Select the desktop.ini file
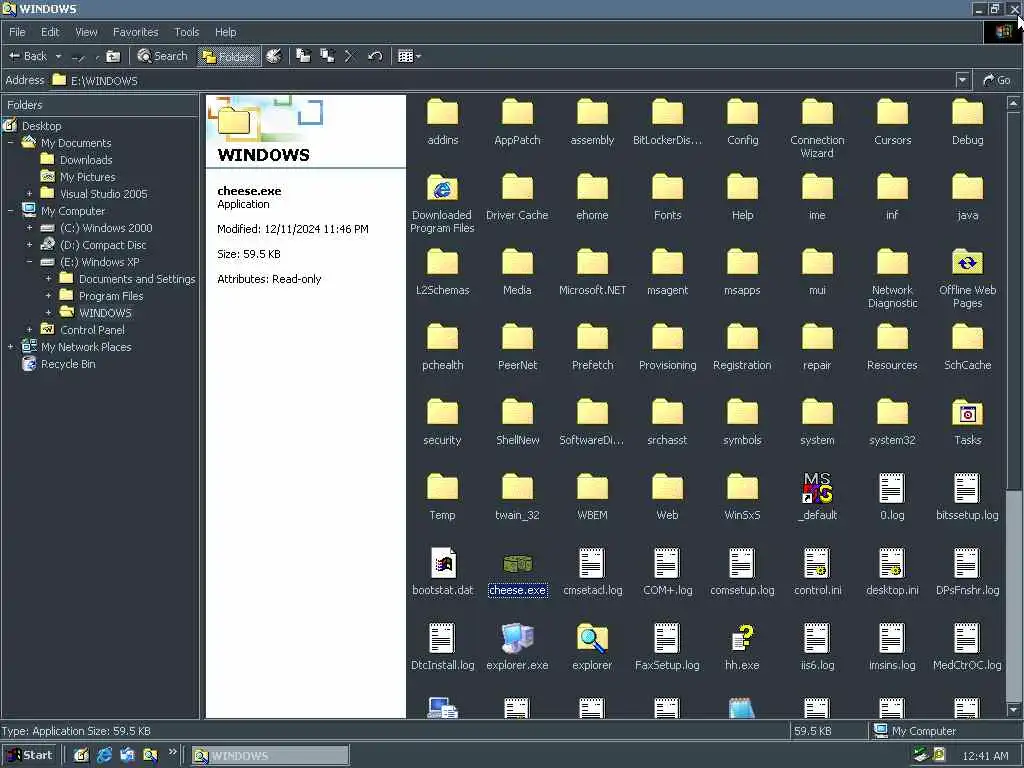Screen dimensions: 1024x768 892,571
